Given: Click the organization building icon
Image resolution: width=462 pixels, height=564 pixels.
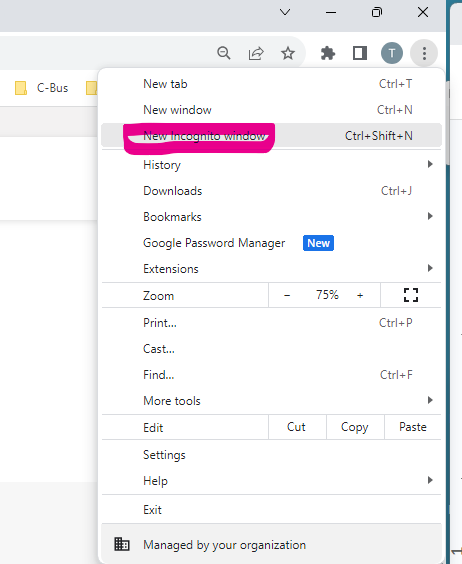Looking at the screenshot, I should click(x=122, y=544).
